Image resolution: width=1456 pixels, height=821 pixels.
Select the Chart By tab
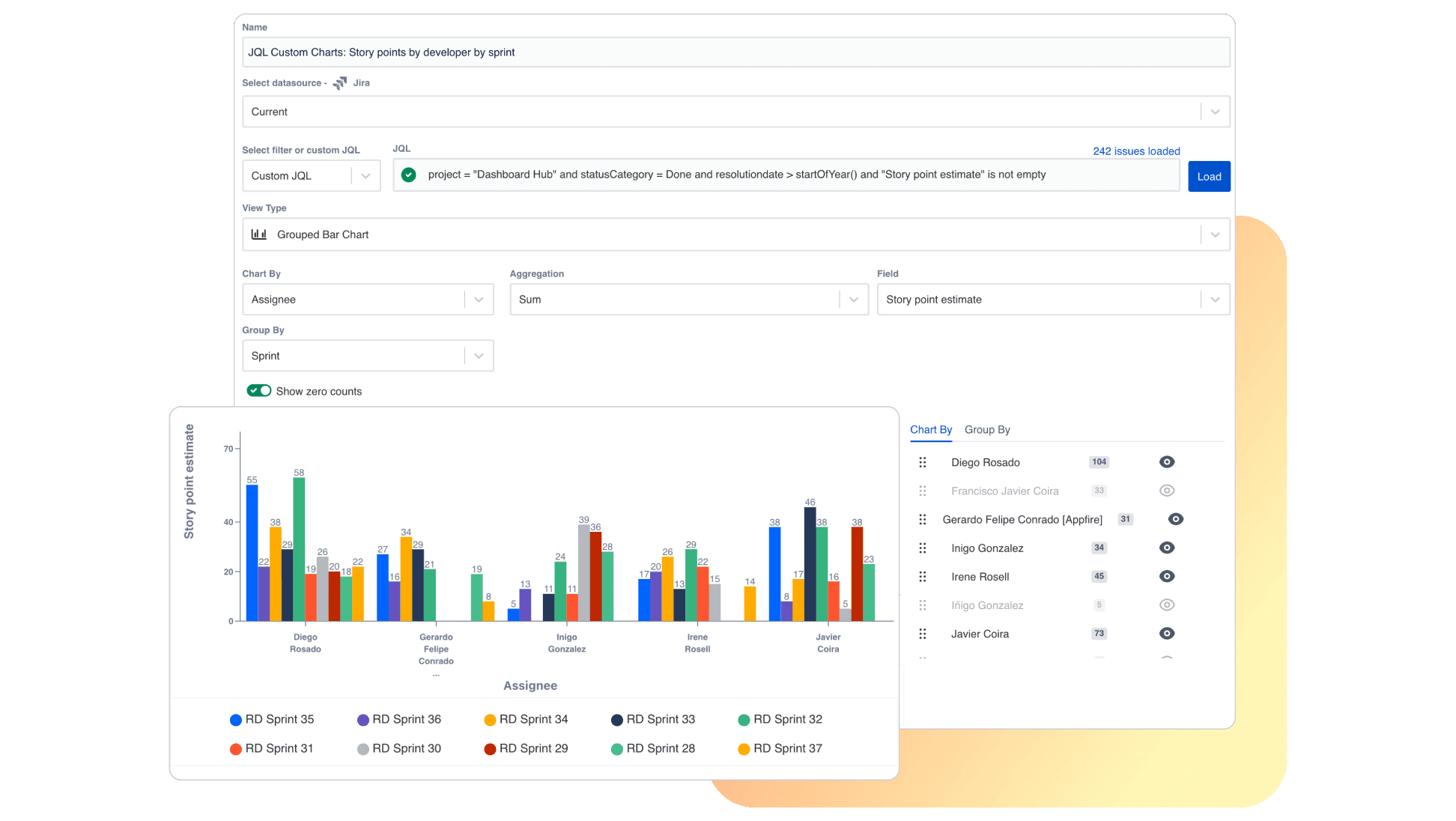[931, 429]
